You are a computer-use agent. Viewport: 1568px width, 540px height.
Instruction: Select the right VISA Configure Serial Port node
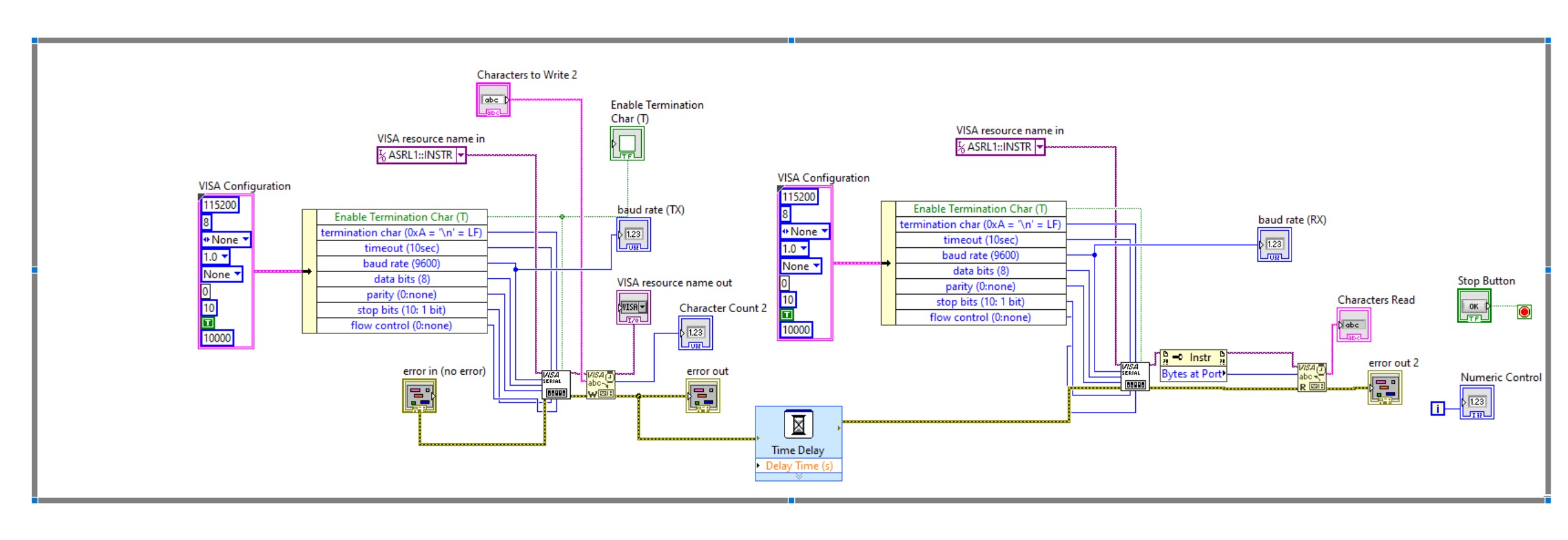[1135, 377]
